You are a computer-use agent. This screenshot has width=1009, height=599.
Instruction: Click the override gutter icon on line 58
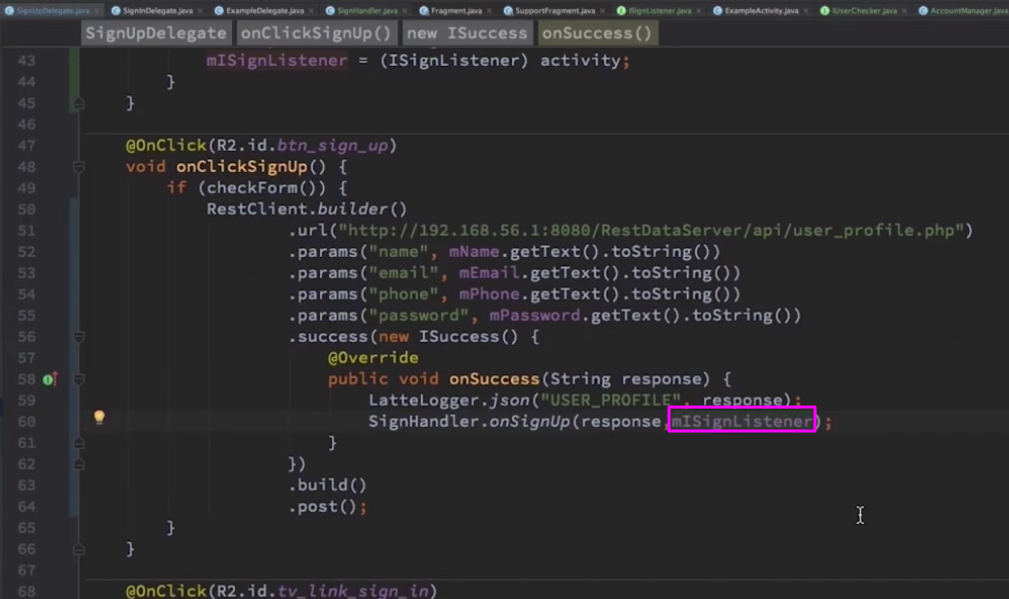pyautogui.click(x=50, y=379)
